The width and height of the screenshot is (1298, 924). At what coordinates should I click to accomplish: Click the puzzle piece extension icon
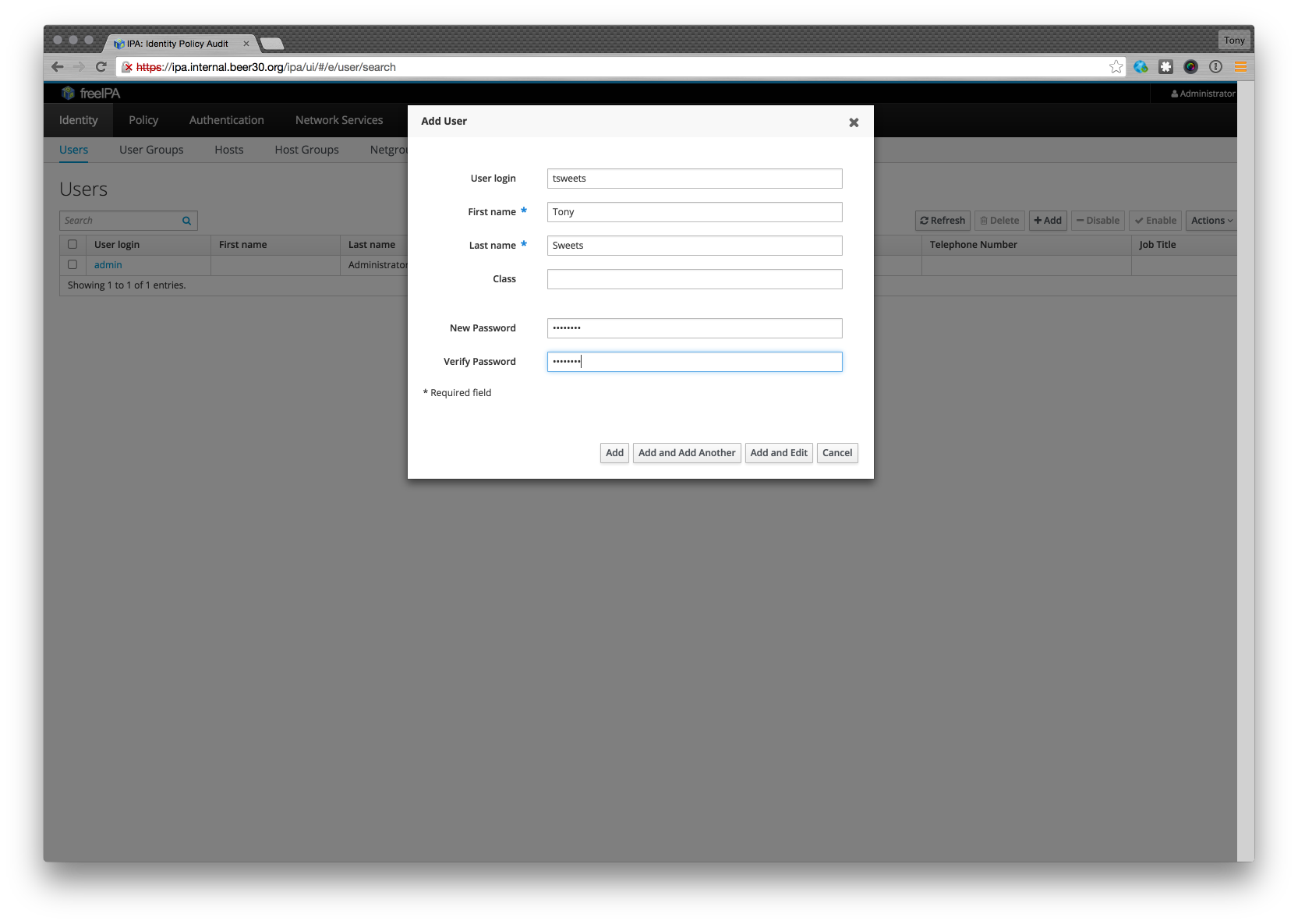tap(1165, 67)
